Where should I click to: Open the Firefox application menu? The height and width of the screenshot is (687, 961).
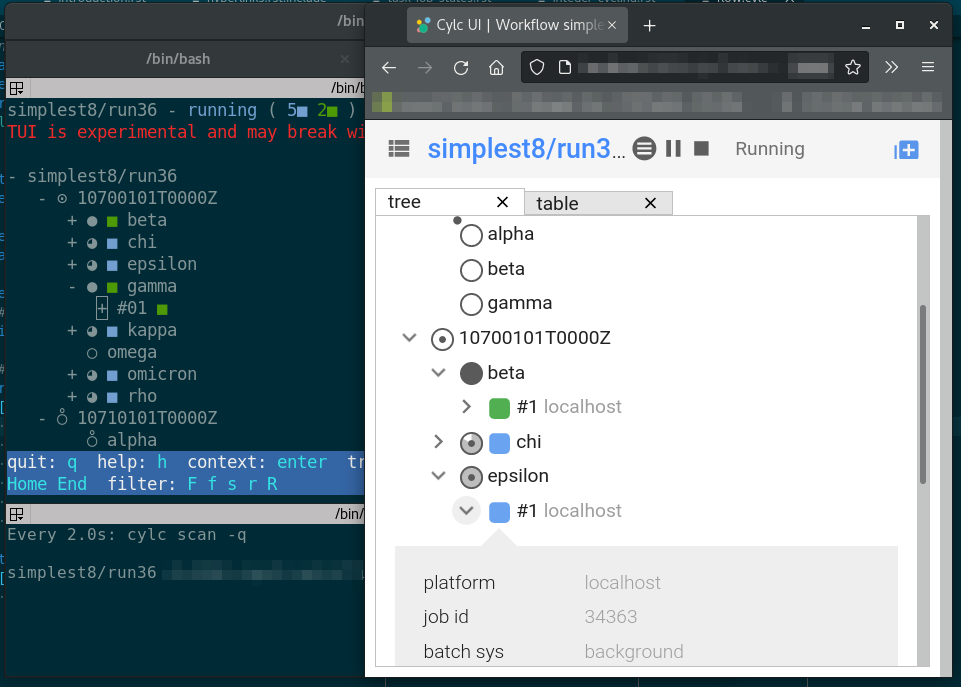click(x=928, y=67)
